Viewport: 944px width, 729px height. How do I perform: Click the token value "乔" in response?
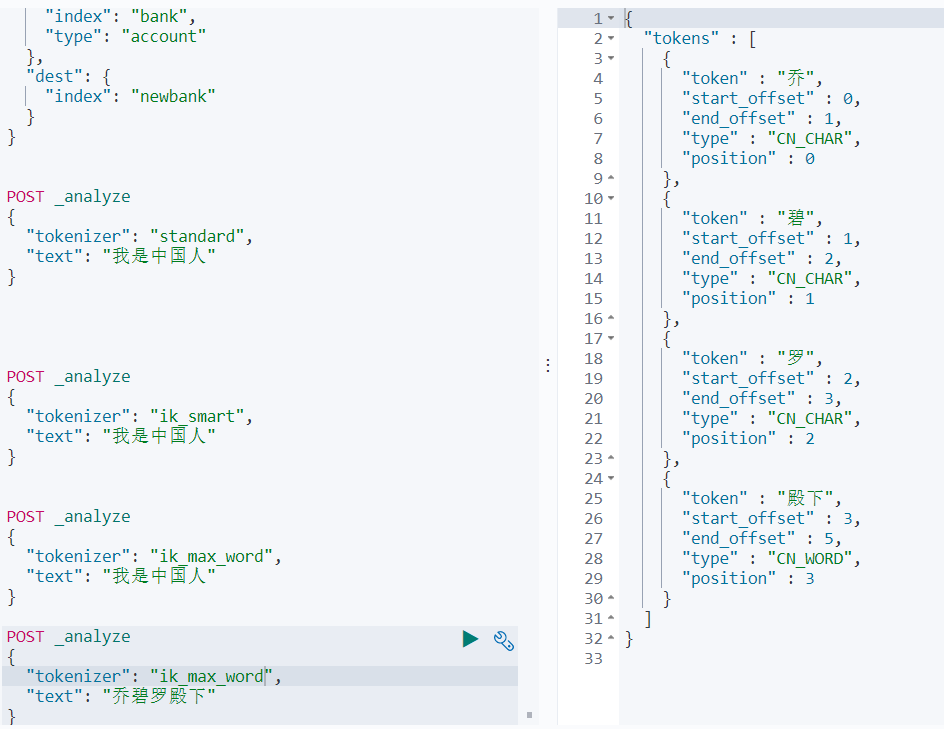tap(796, 78)
